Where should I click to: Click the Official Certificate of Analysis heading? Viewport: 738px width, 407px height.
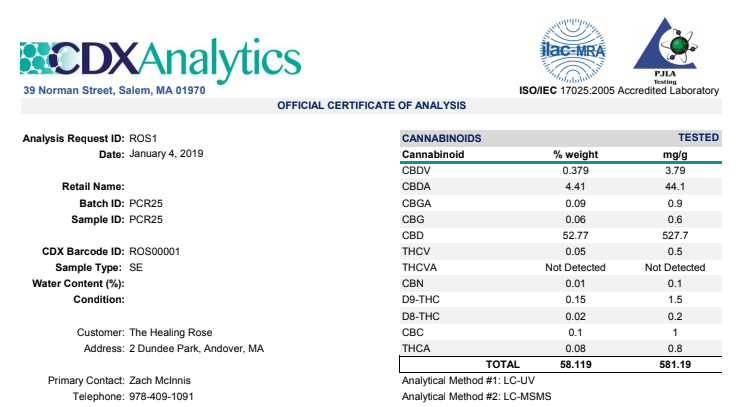371,105
